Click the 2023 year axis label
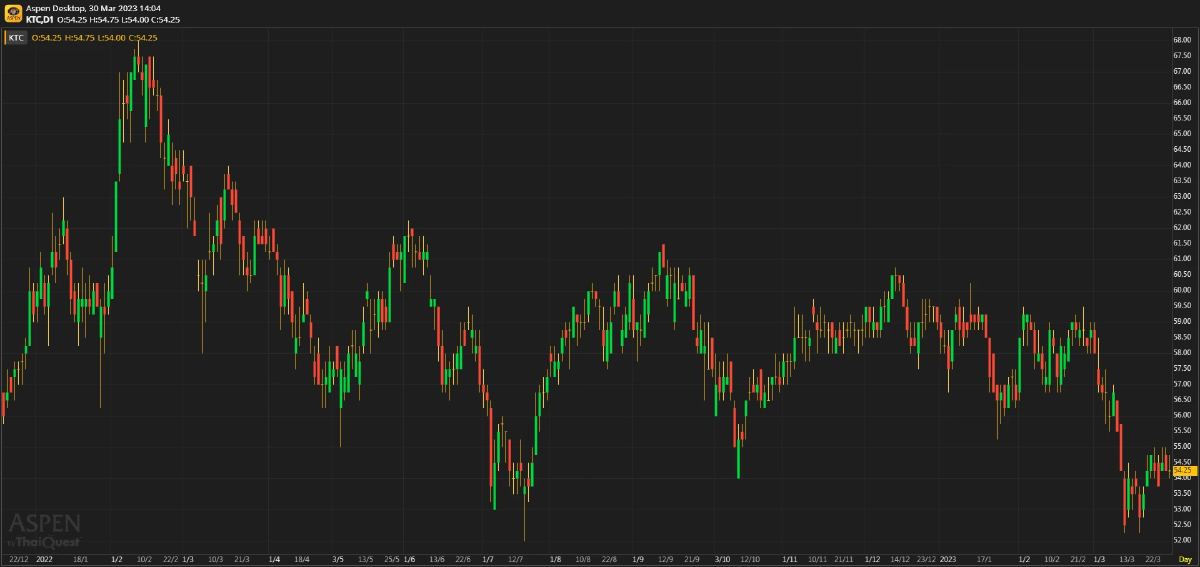The height and width of the screenshot is (567, 1200). click(x=949, y=560)
